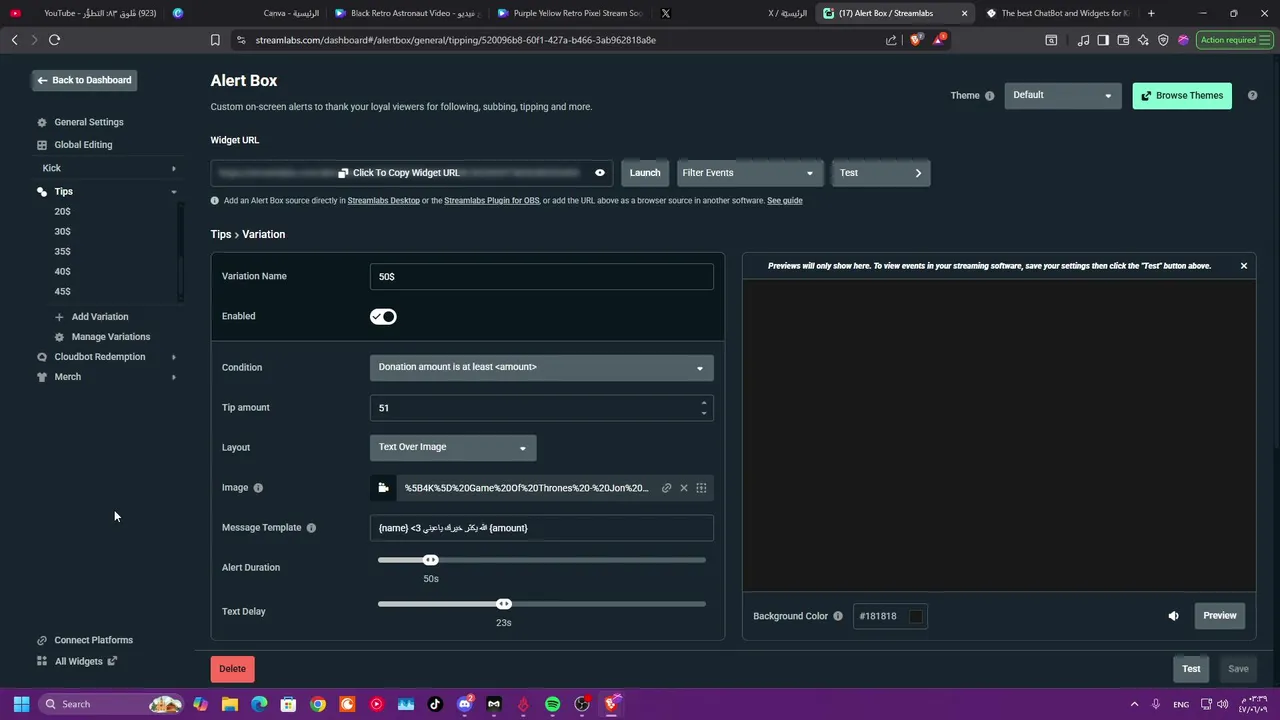Click Connect Platforms link
The width and height of the screenshot is (1280, 720).
93,640
